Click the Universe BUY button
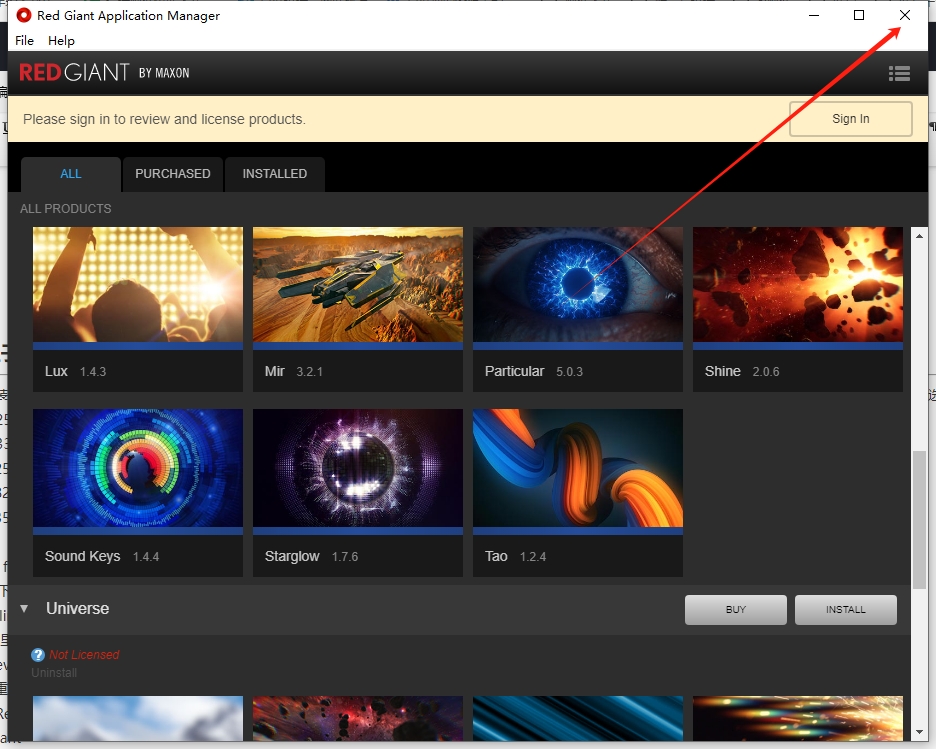Viewport: 936px width, 749px height. click(735, 609)
